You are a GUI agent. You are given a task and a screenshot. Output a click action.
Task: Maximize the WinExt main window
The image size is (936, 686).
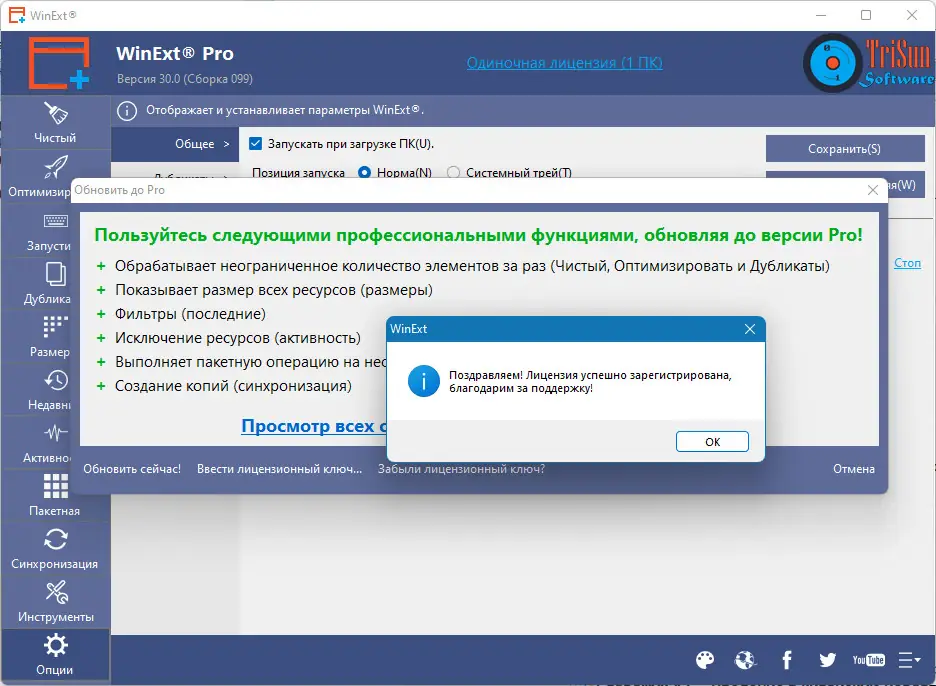[x=866, y=15]
